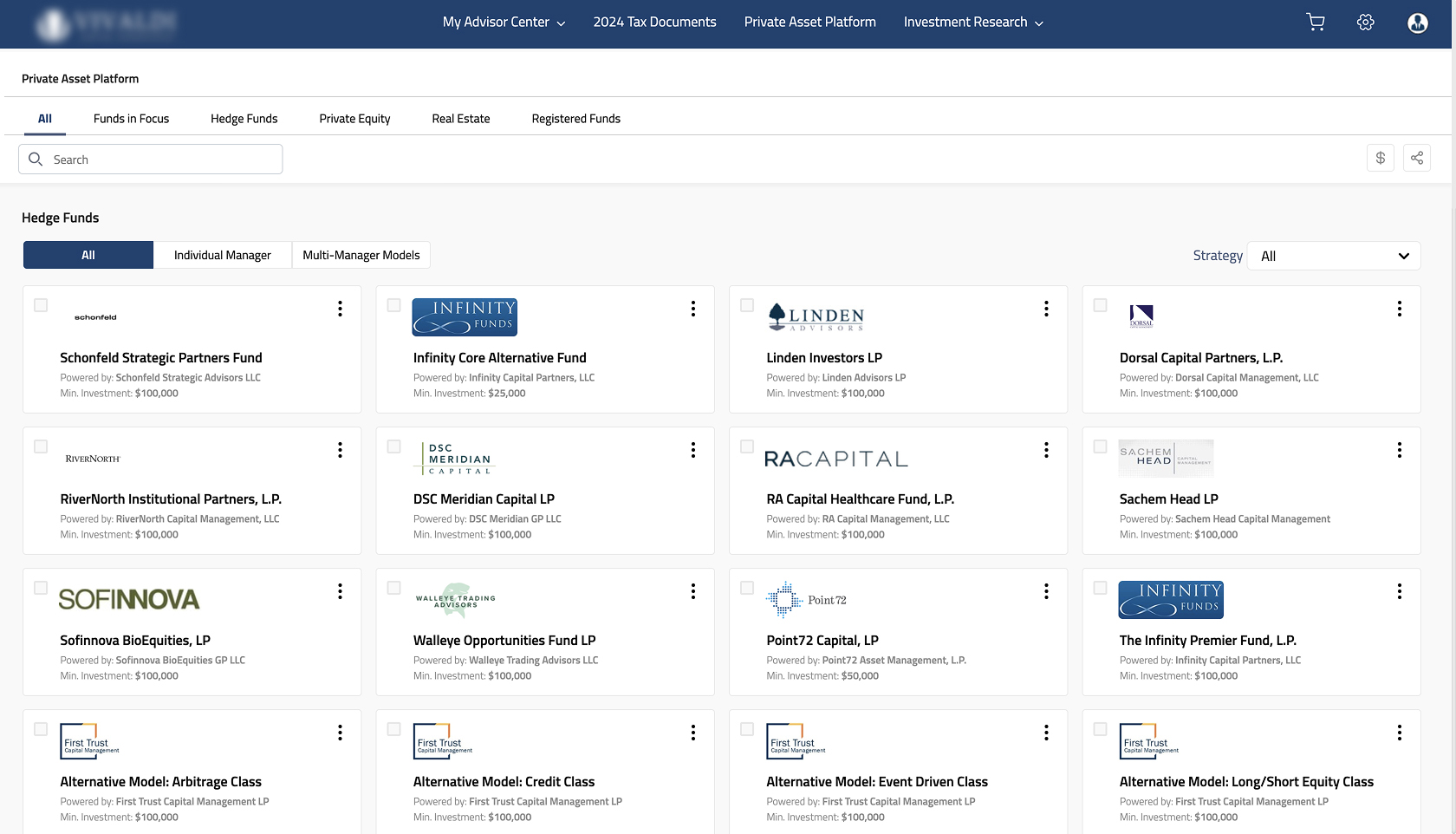Open Private Asset Platform in header navigation
This screenshot has width=1456, height=834.
click(x=809, y=23)
